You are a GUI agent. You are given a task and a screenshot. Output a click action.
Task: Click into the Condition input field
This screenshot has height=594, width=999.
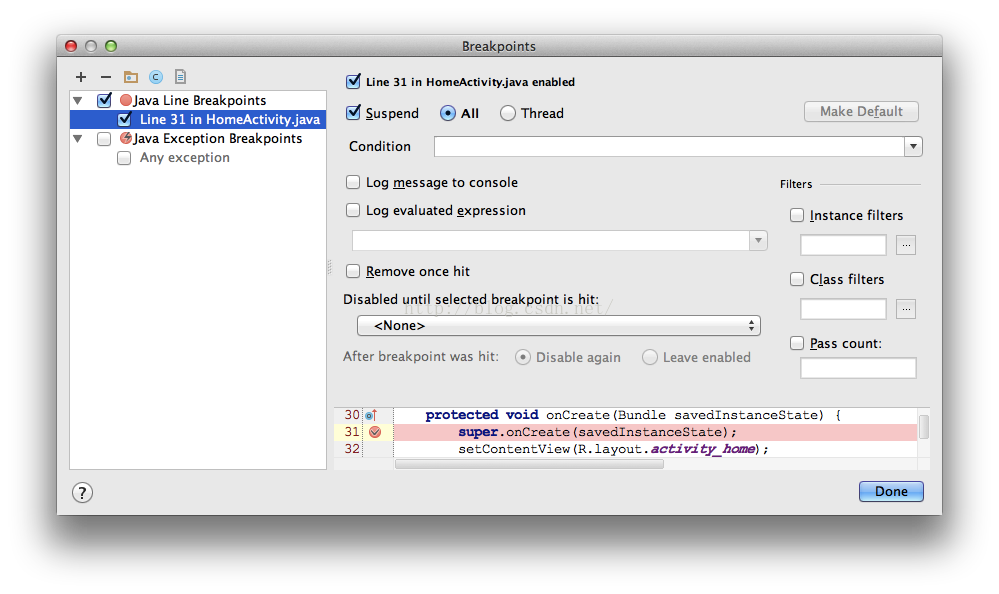coord(669,147)
